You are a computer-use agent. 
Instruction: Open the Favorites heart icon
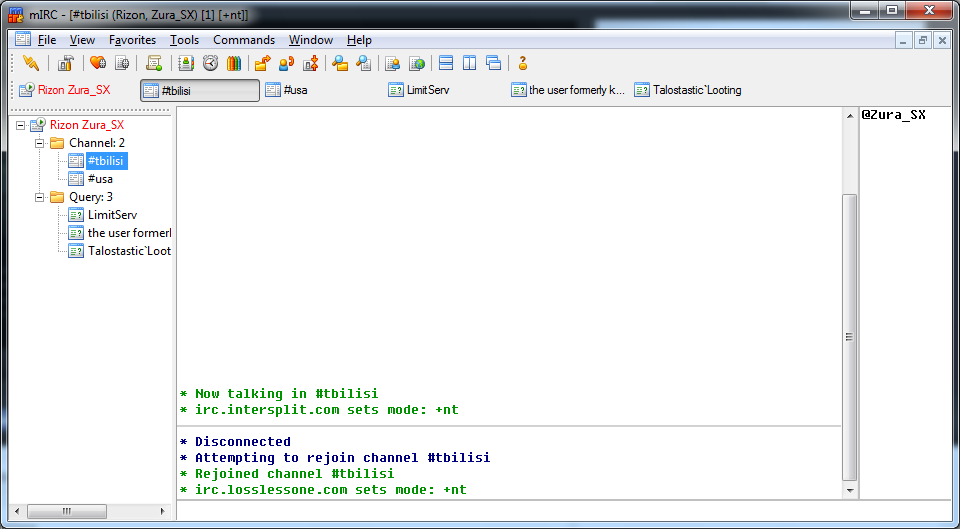(x=98, y=63)
